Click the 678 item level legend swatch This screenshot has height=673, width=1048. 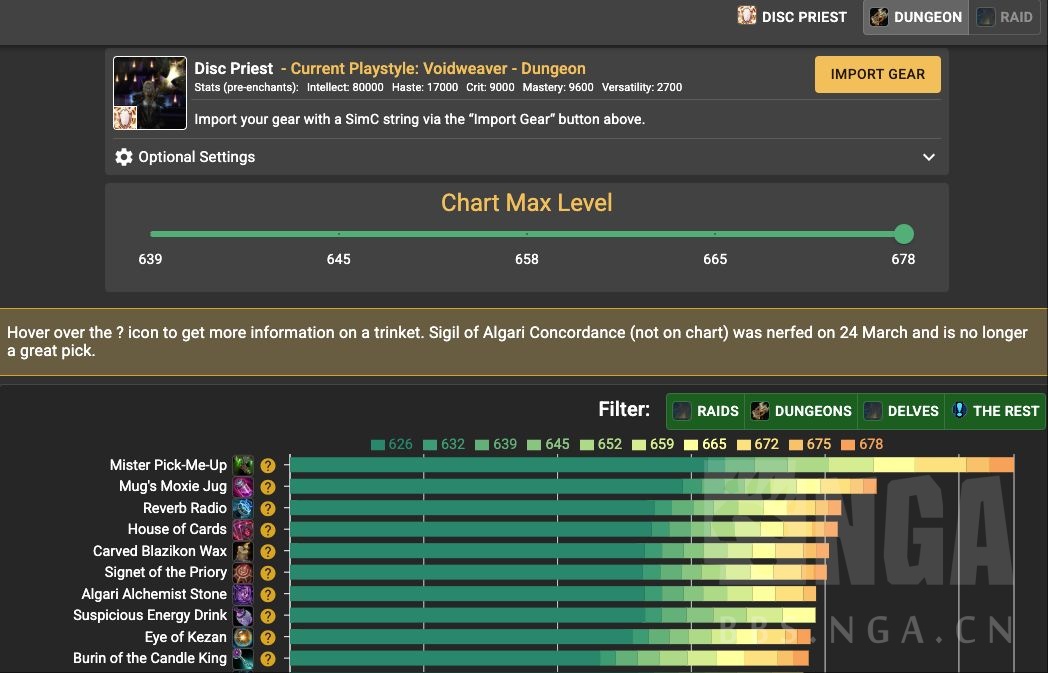[x=849, y=444]
